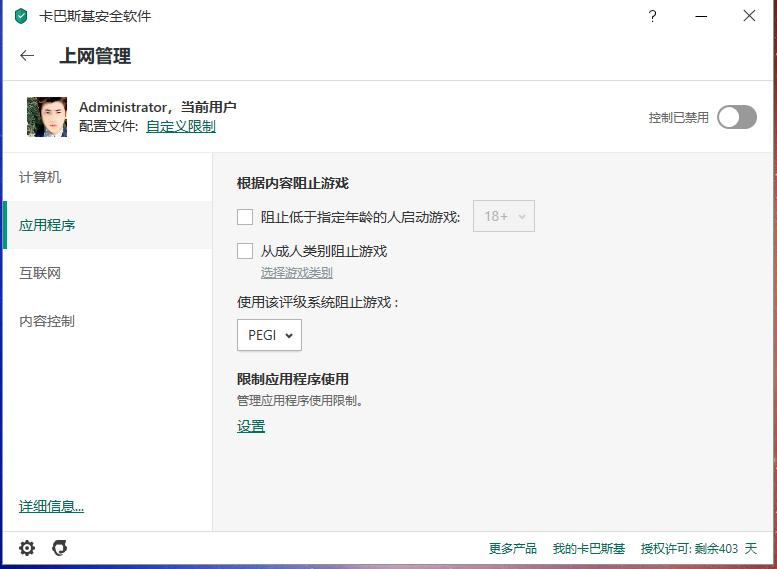Open the PEGI rating system dropdown
Image resolution: width=777 pixels, height=569 pixels.
click(269, 335)
